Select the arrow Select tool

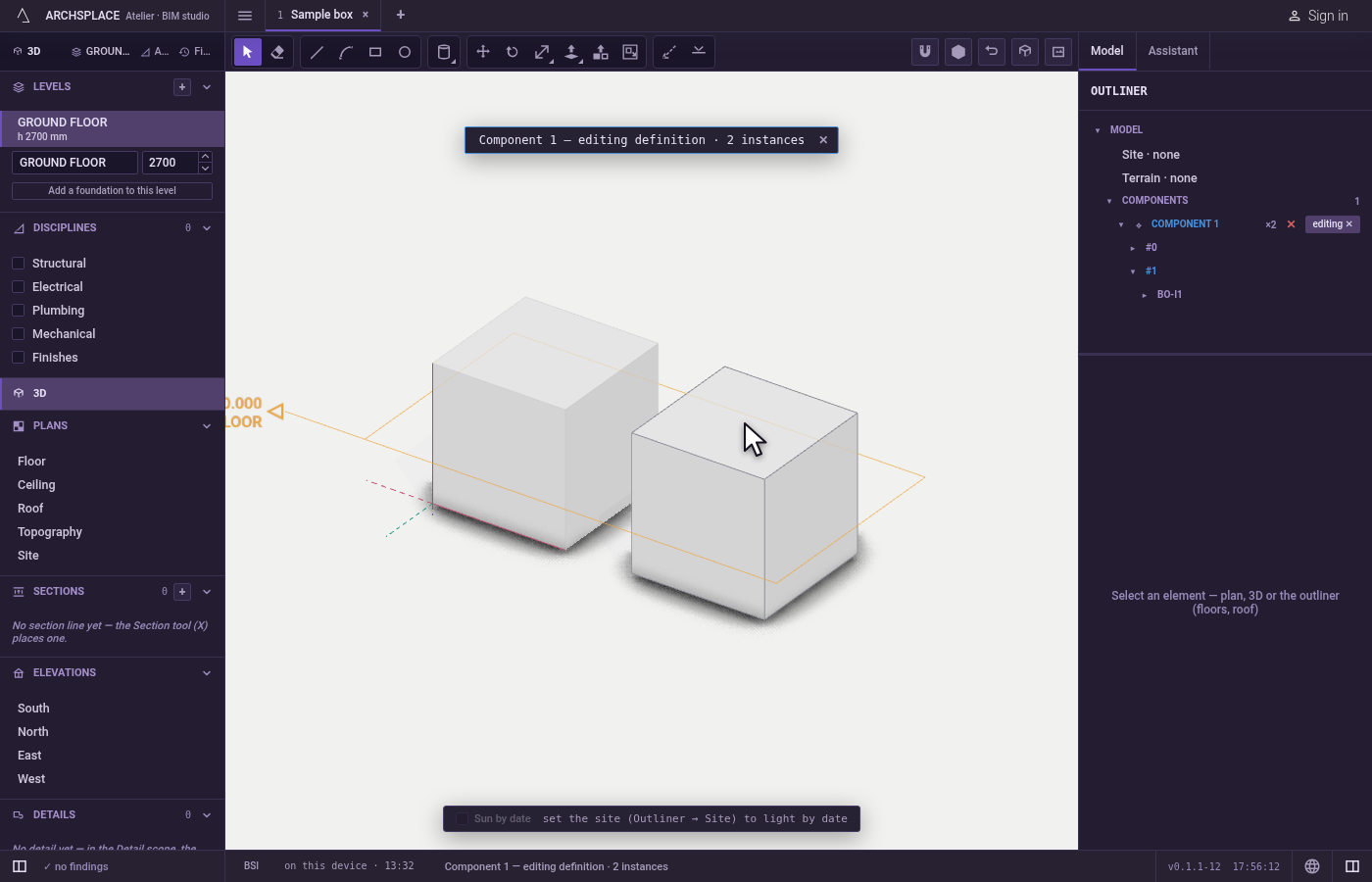248,52
